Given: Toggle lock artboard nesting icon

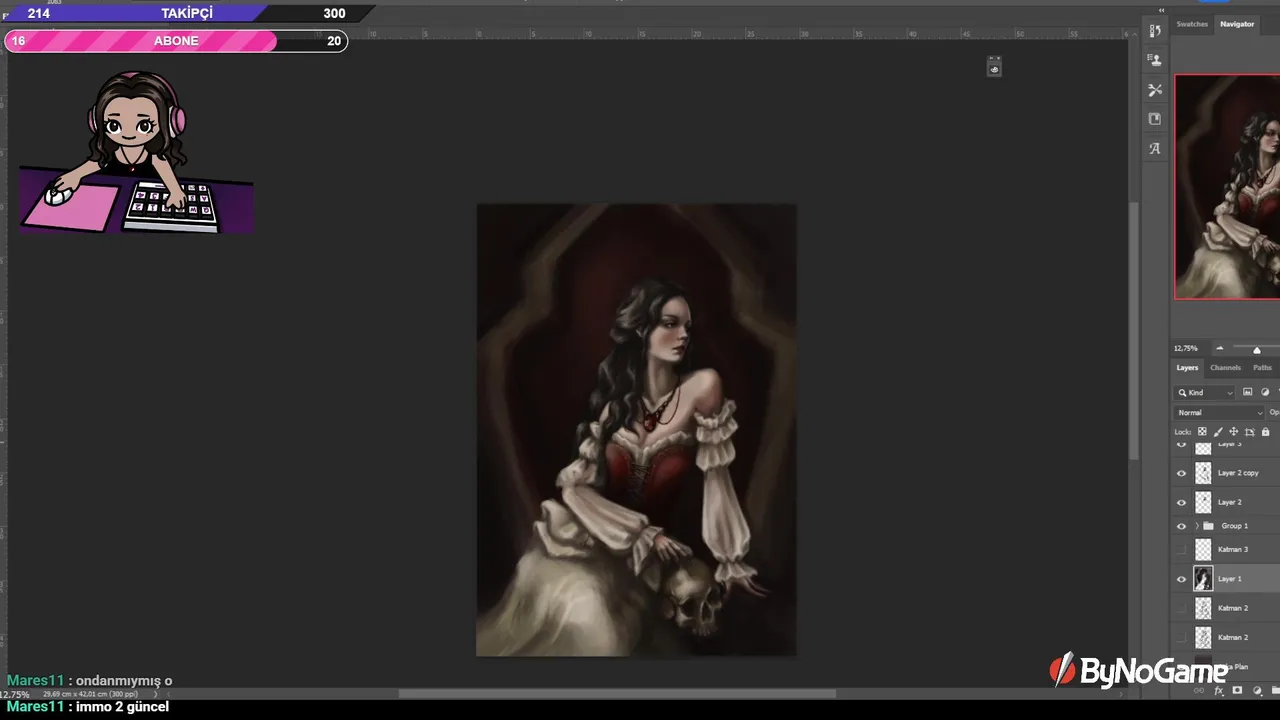Looking at the screenshot, I should tap(1249, 432).
